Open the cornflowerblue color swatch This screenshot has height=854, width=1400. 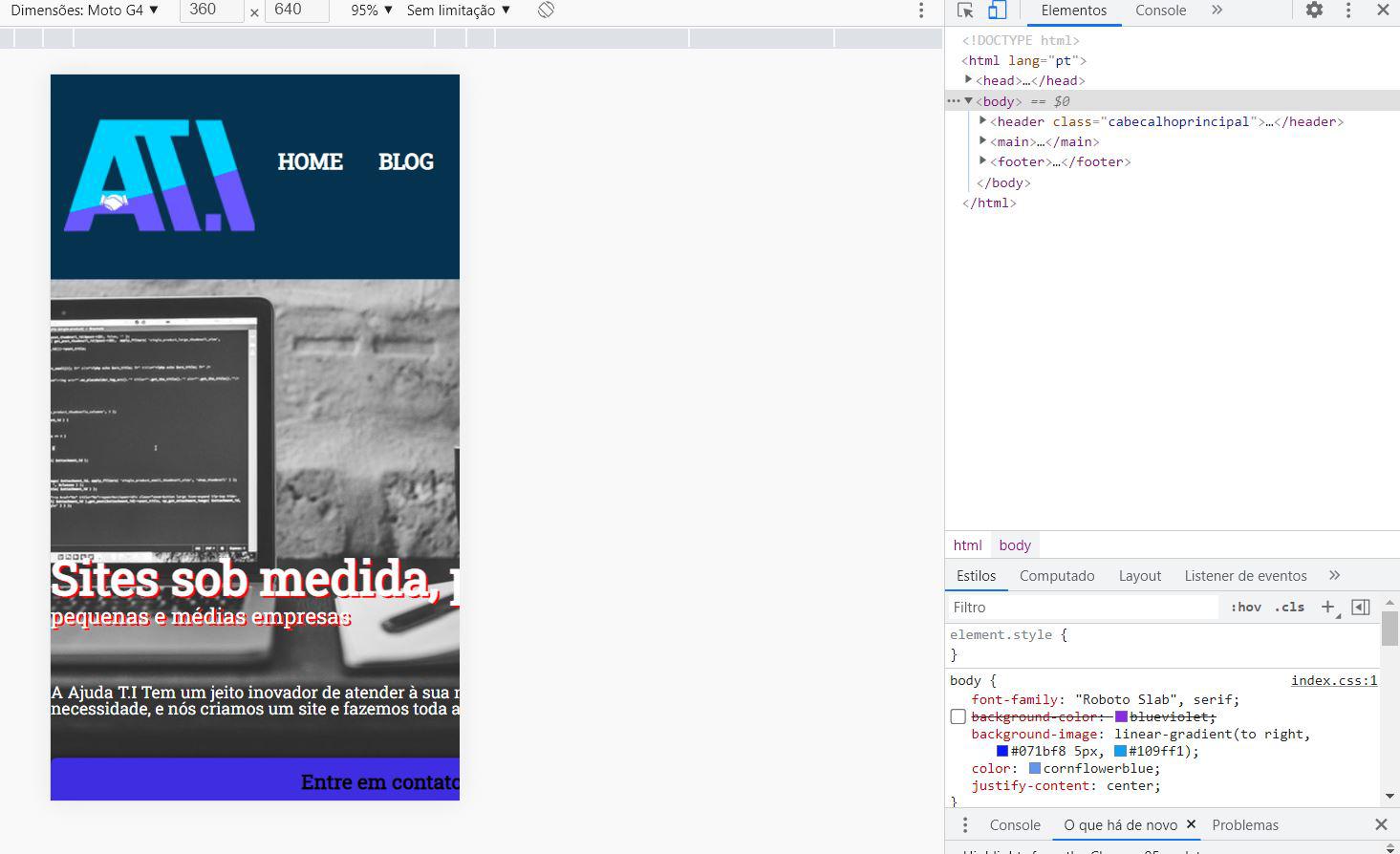tap(1035, 768)
